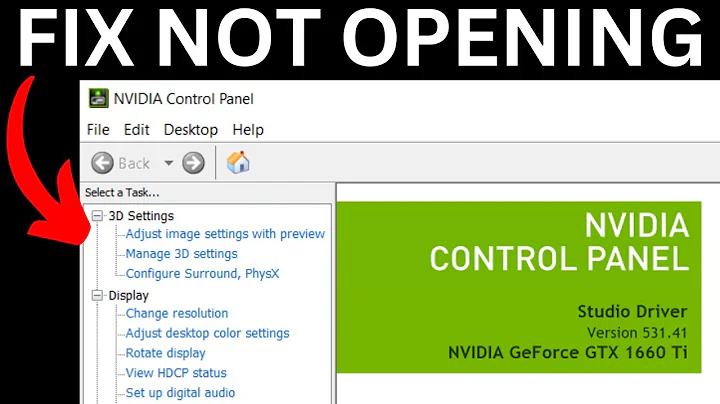Screen dimensions: 720x404
Task: Click the 'NVIDIA GeForce GTX 1660 Ti' text
Action: (568, 353)
